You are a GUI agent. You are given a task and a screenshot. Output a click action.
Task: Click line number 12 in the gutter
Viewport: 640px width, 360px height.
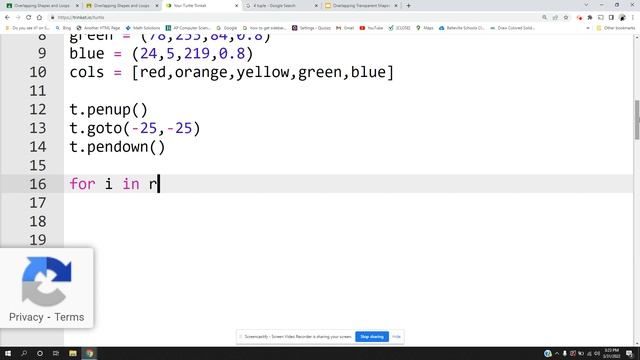click(38, 109)
